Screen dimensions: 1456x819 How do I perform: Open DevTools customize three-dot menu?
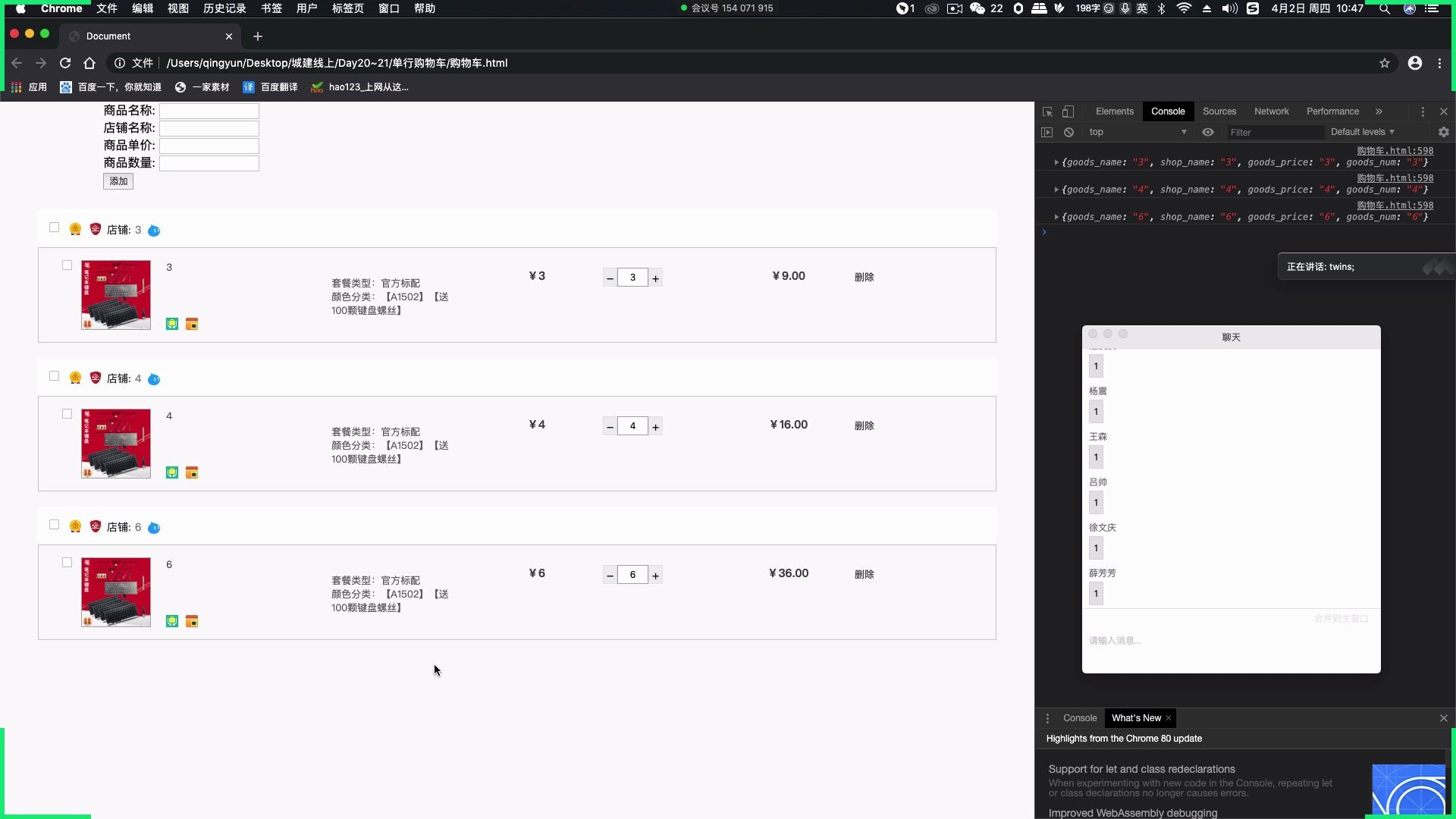coord(1423,111)
